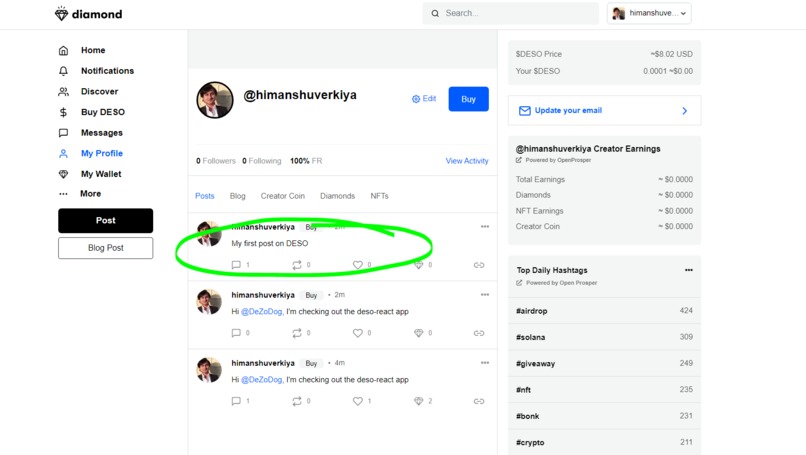Image resolution: width=806 pixels, height=455 pixels.
Task: Open options menu of the 2m-old post
Action: [x=485, y=295]
